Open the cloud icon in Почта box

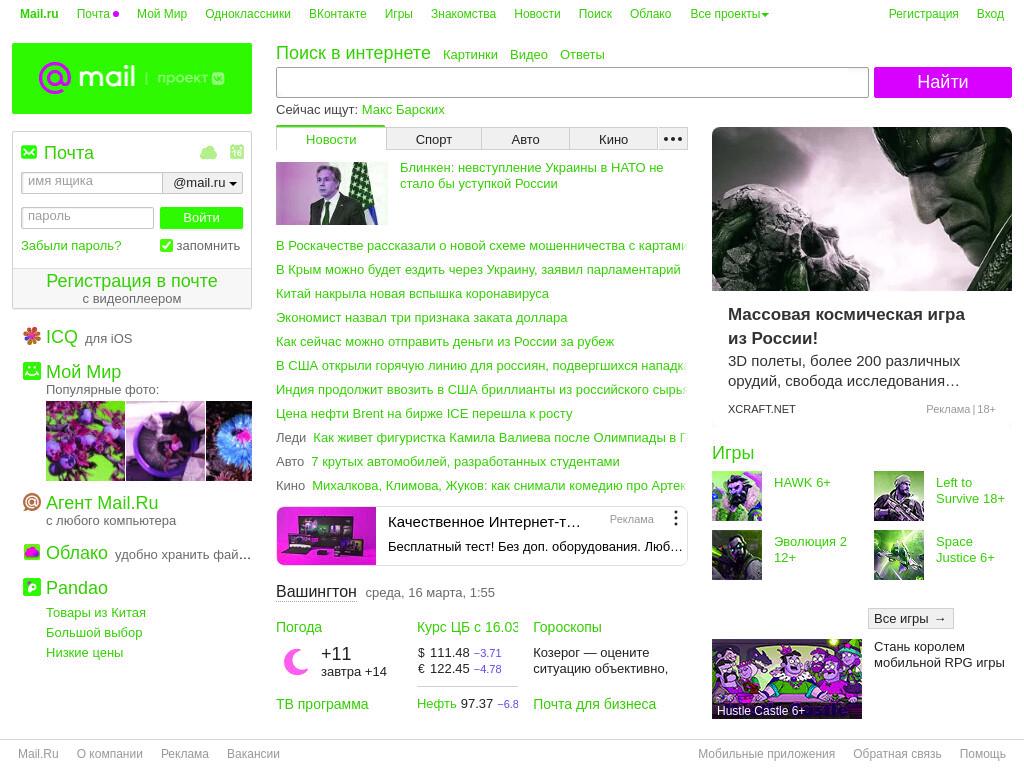click(x=208, y=153)
